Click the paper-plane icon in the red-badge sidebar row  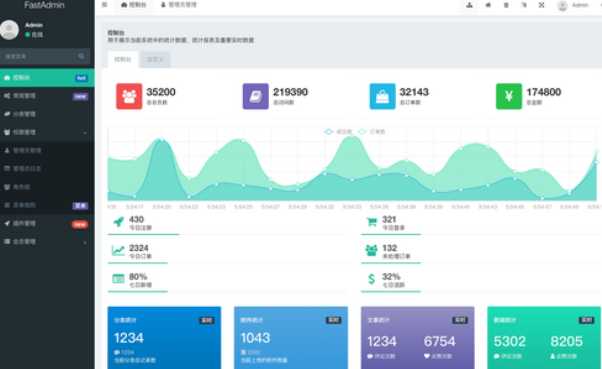pos(7,223)
